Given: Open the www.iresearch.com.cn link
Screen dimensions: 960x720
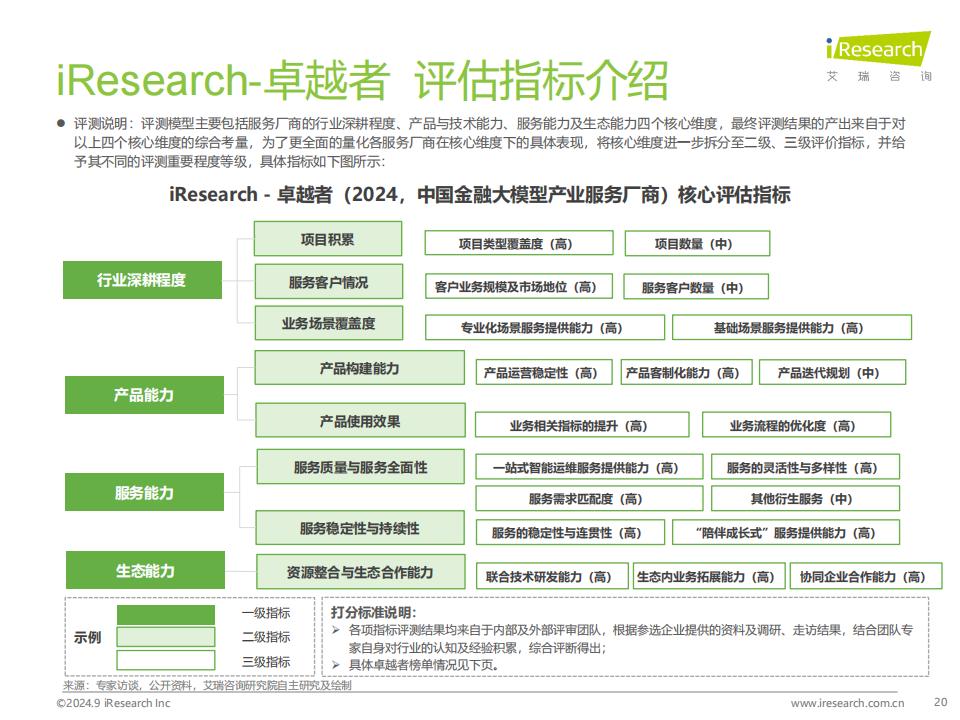Looking at the screenshot, I should 847,703.
